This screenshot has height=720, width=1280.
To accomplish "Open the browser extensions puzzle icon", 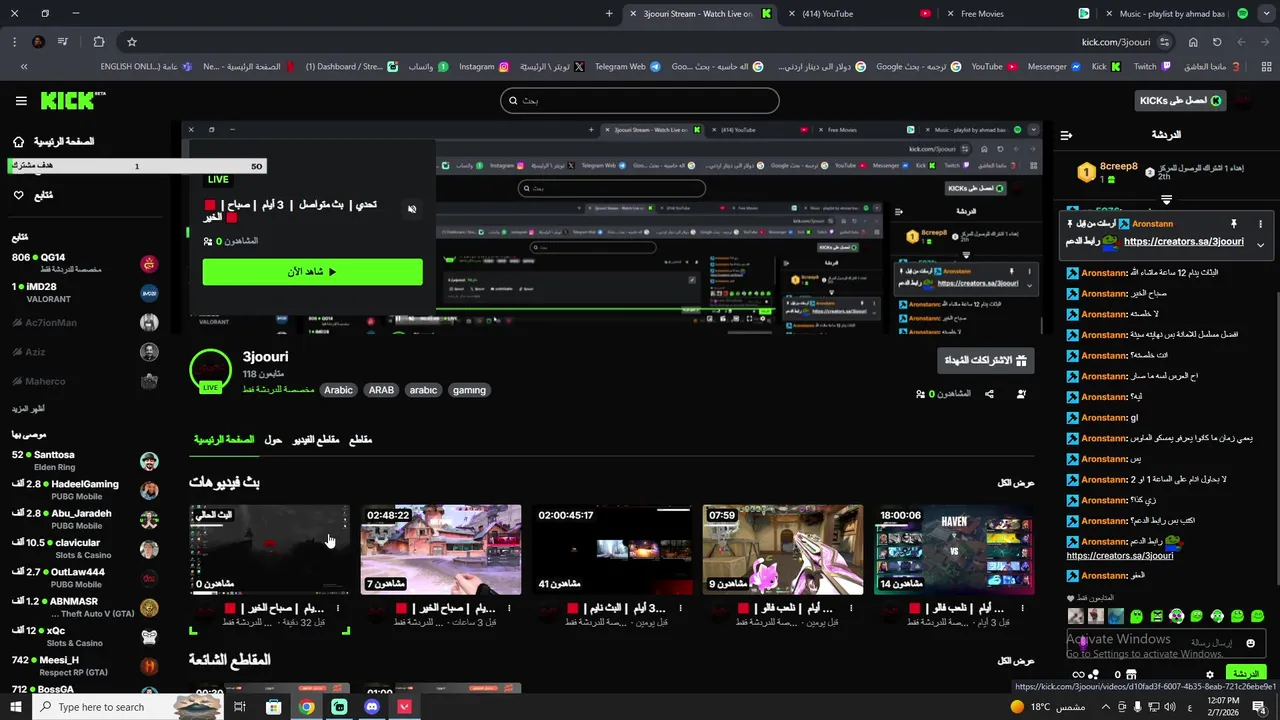I will pos(98,42).
